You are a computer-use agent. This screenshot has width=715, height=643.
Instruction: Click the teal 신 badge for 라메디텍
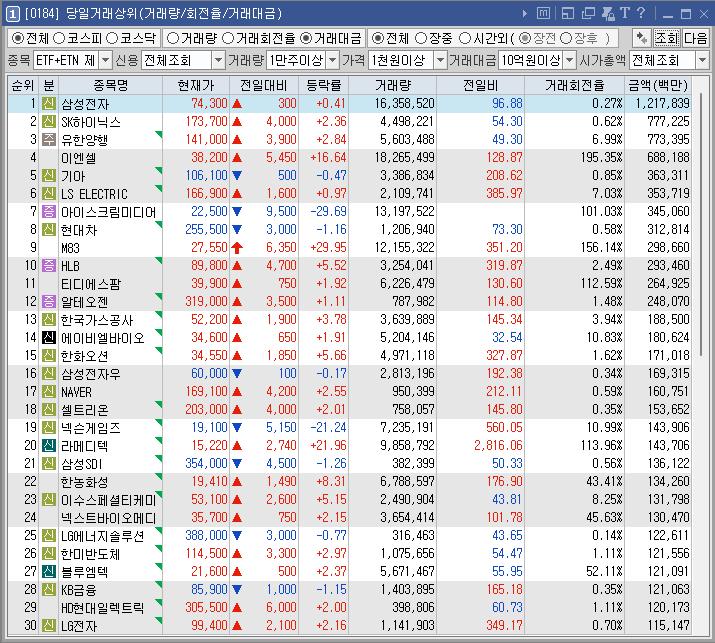49,446
